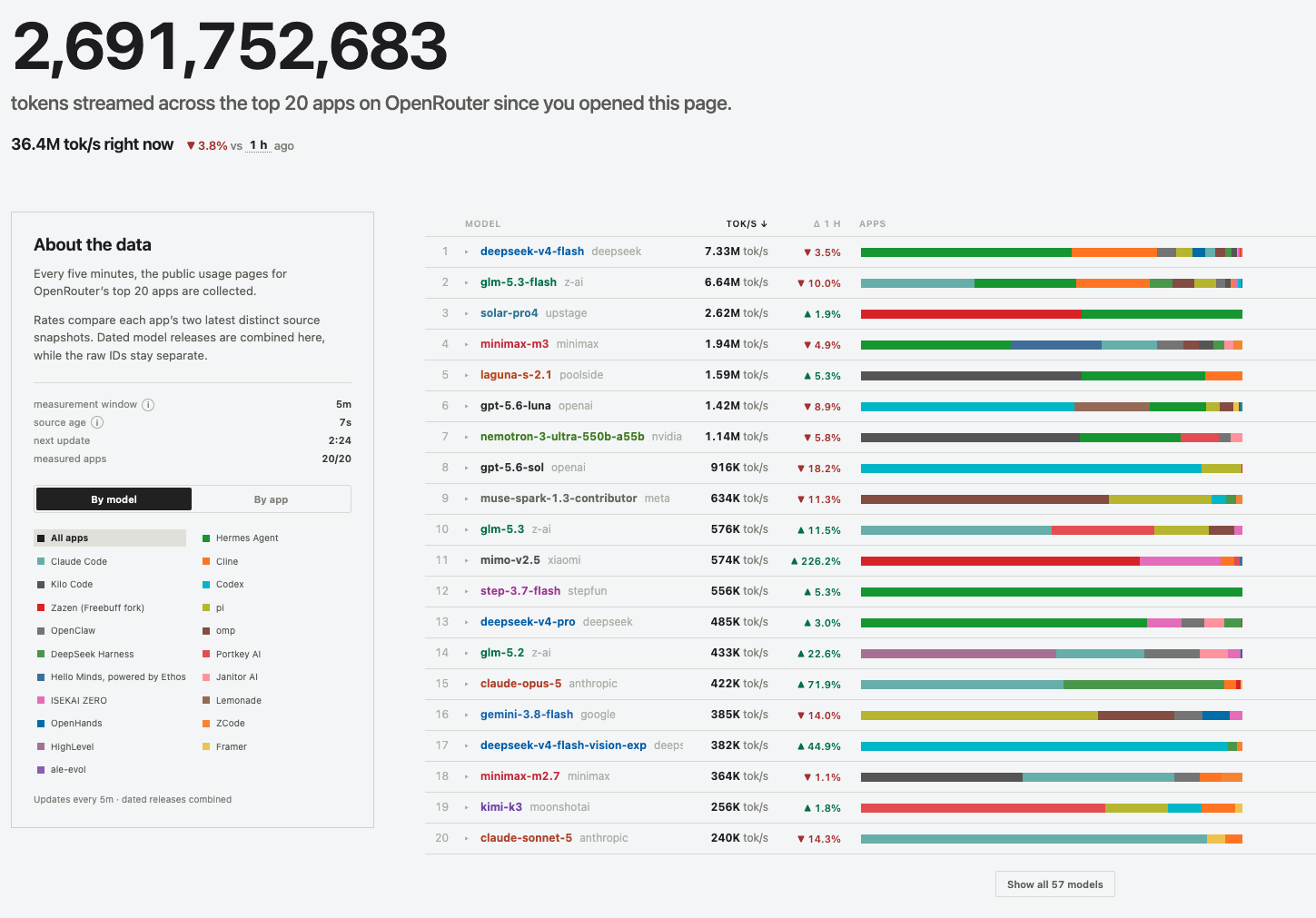
Task: Click the measured apps value 20/20
Action: coord(336,459)
